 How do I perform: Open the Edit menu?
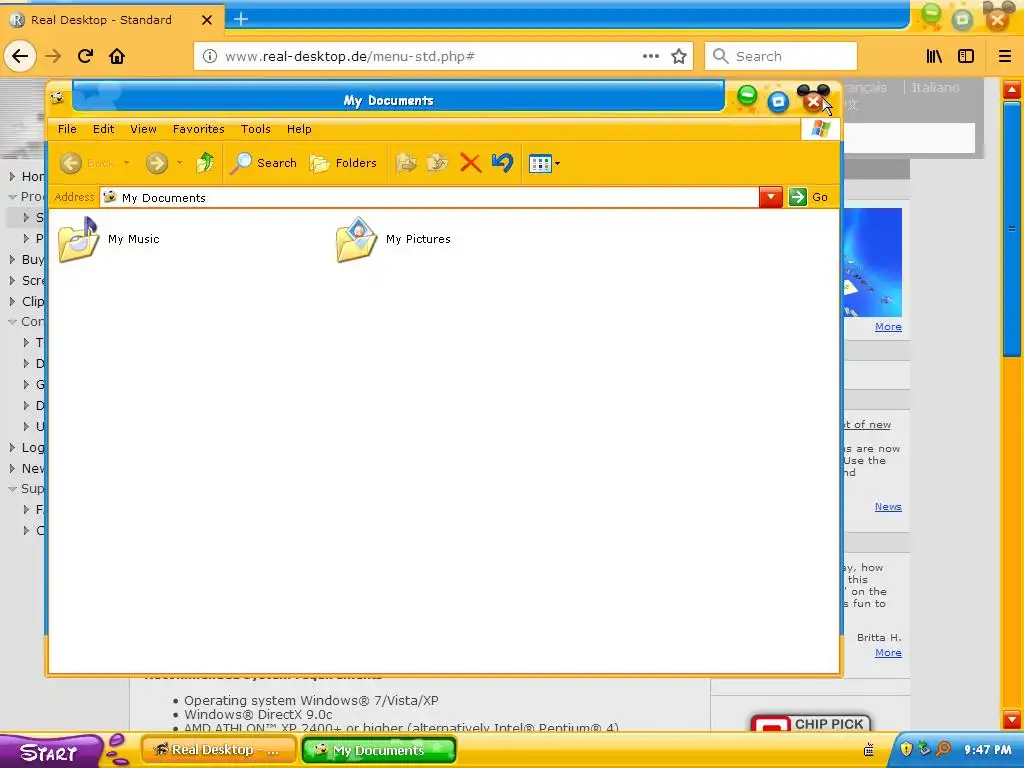pos(103,129)
